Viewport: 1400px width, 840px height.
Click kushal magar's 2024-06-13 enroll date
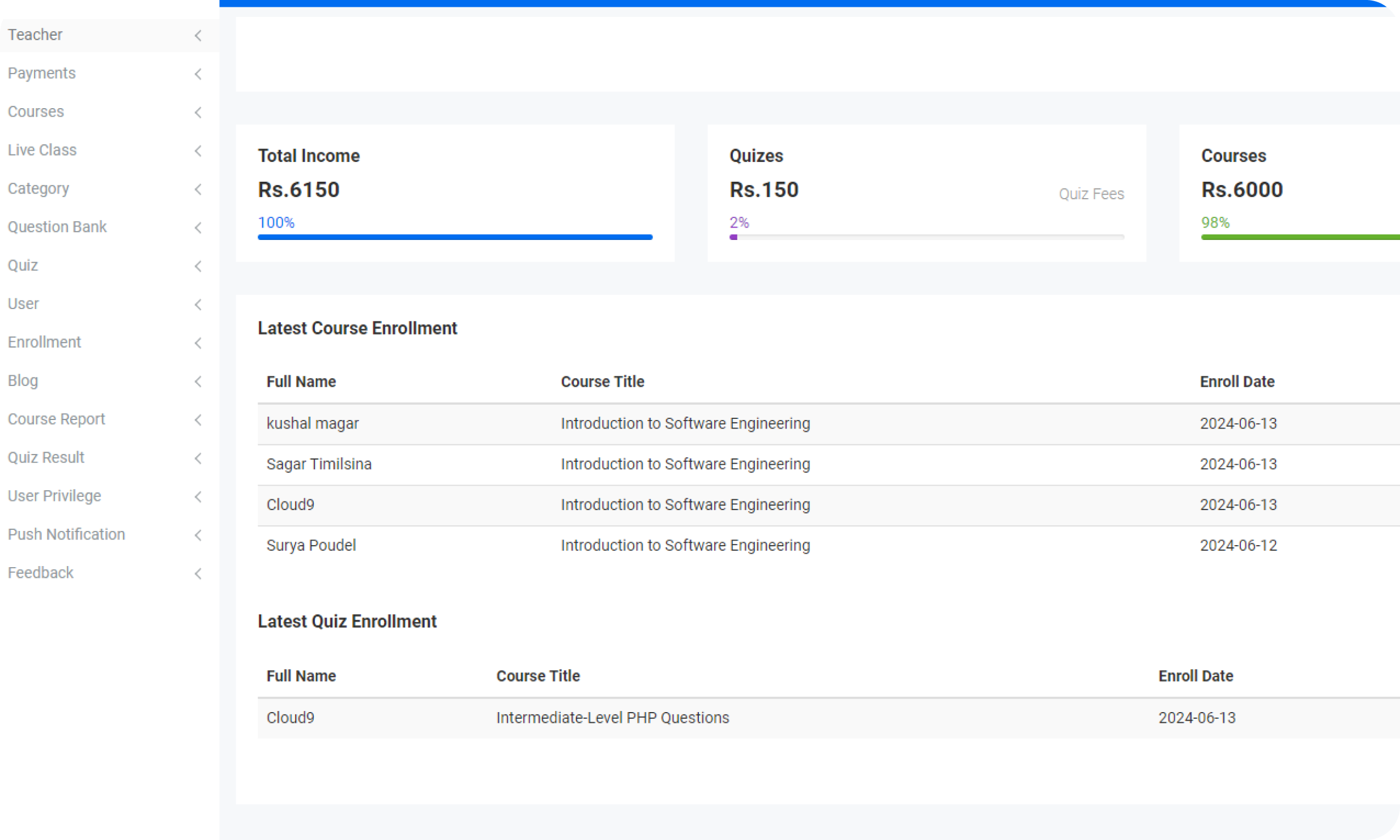point(1239,423)
